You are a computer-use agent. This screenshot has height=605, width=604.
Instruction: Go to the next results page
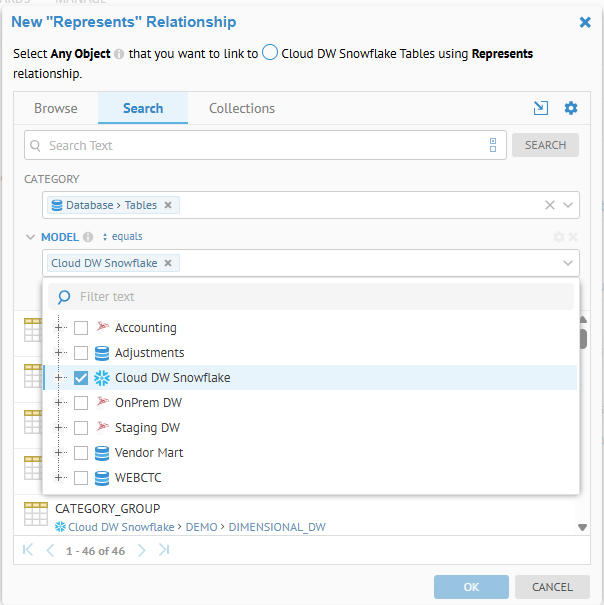(142, 550)
